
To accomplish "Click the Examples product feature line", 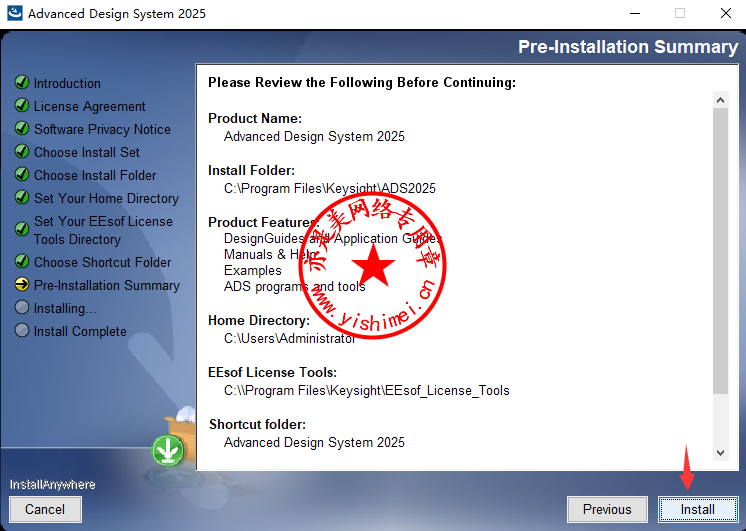I will (253, 270).
